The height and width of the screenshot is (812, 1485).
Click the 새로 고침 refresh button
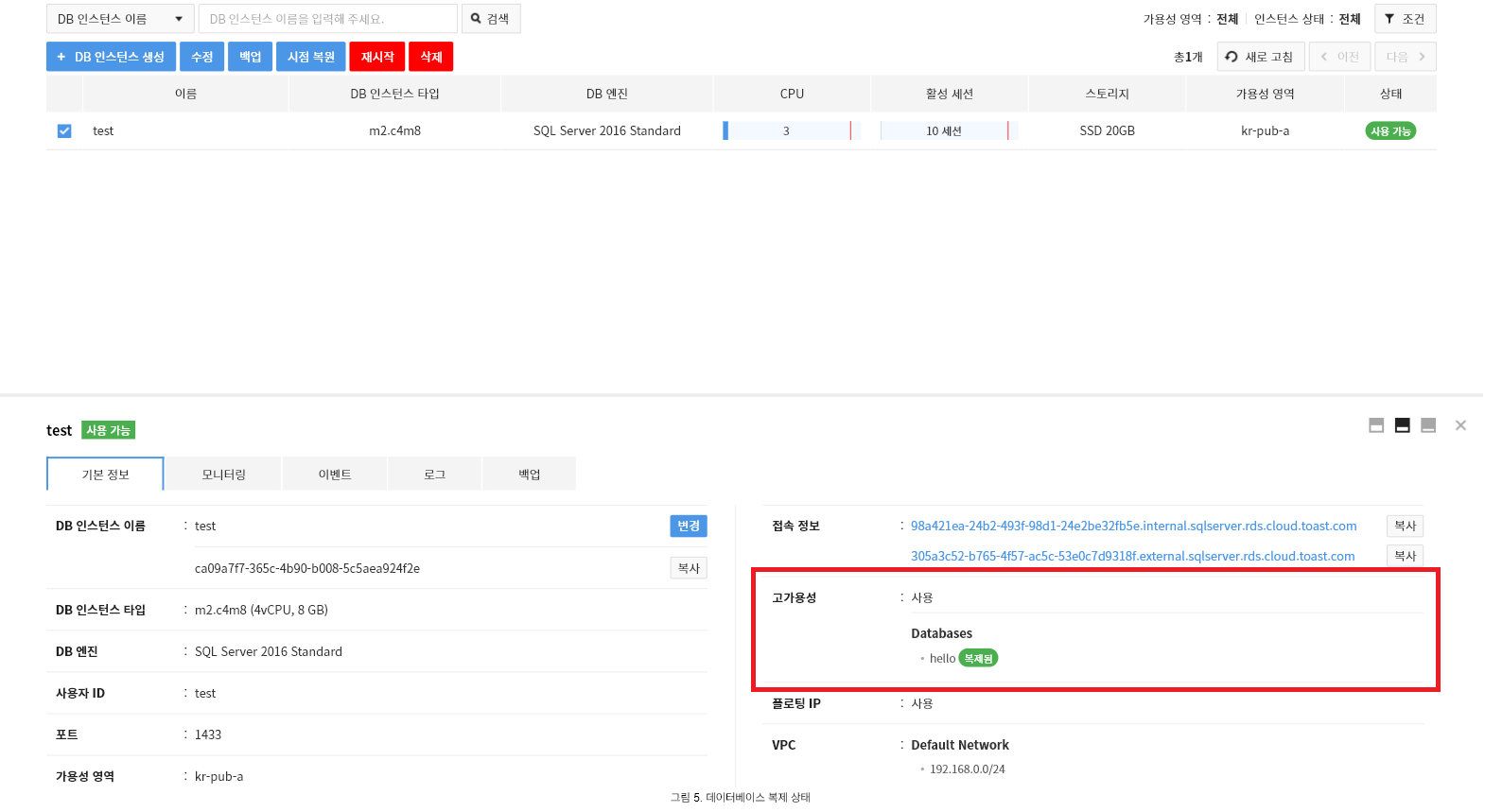(1261, 57)
